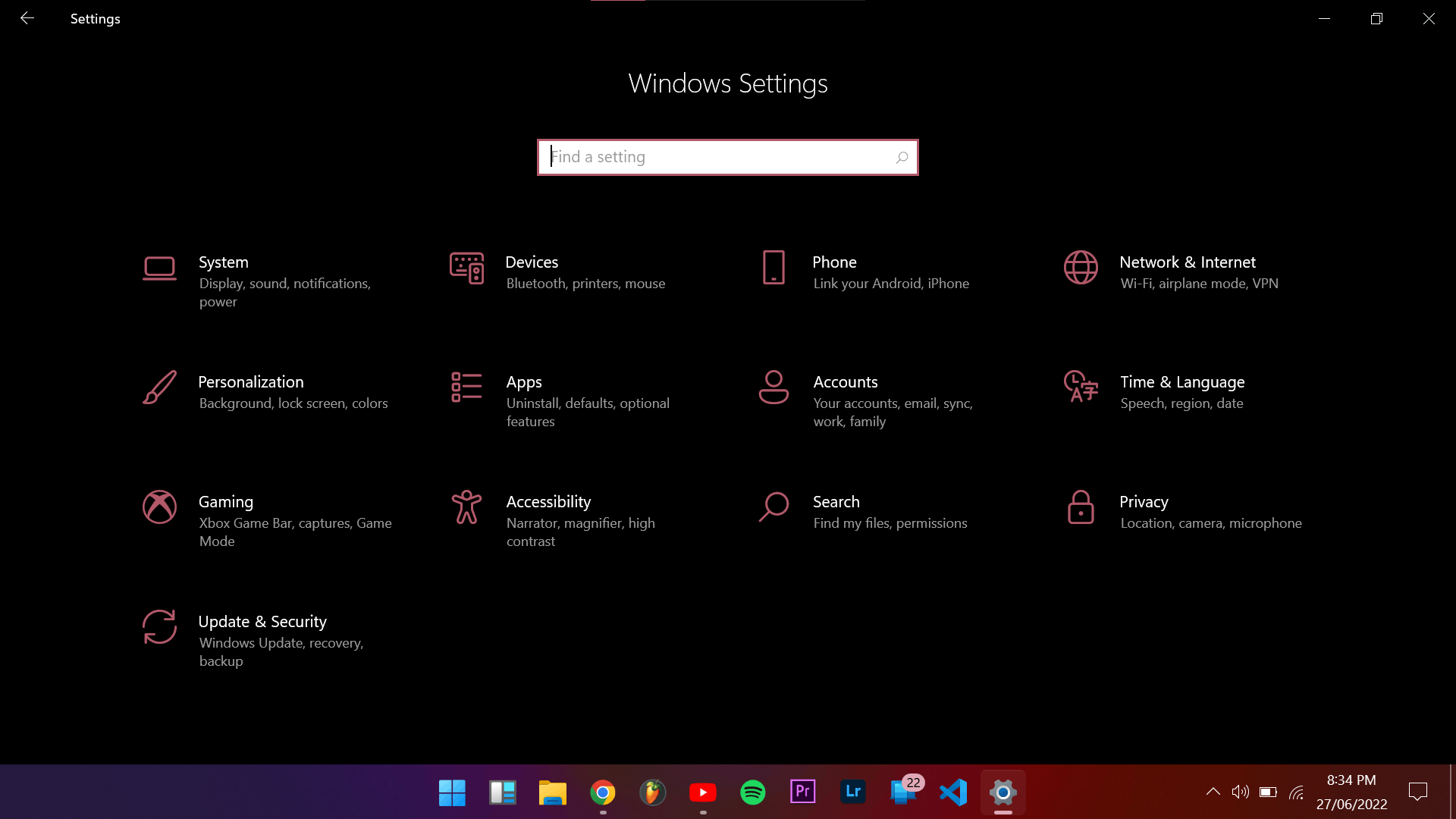
Task: Open File Explorer from the taskbar
Action: coord(553,792)
